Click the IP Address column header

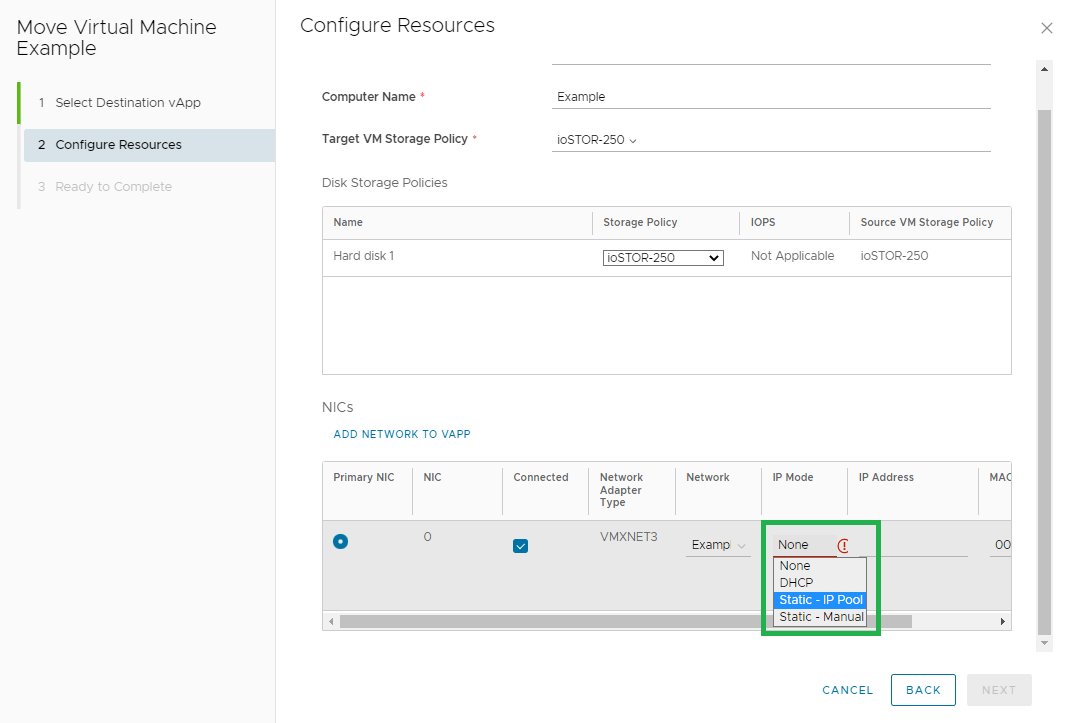click(886, 477)
